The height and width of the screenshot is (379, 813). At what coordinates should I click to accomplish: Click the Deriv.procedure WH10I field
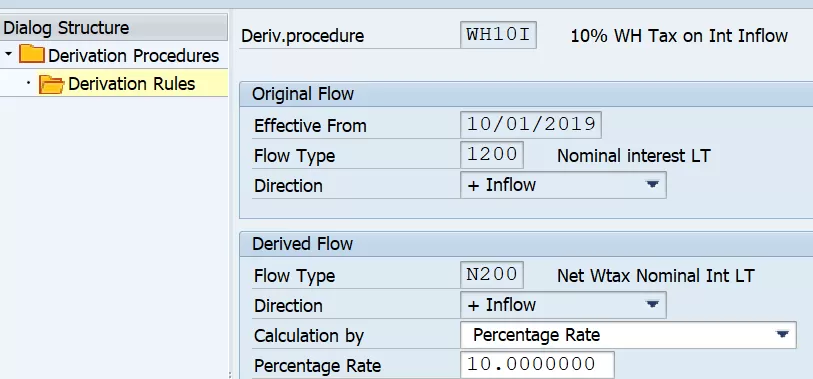[498, 35]
